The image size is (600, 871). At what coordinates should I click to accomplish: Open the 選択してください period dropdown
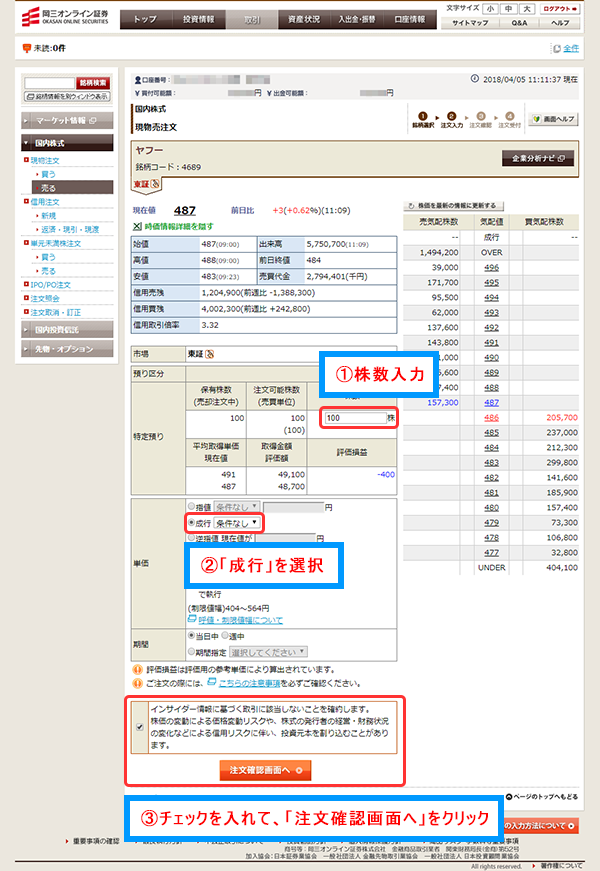[268, 652]
